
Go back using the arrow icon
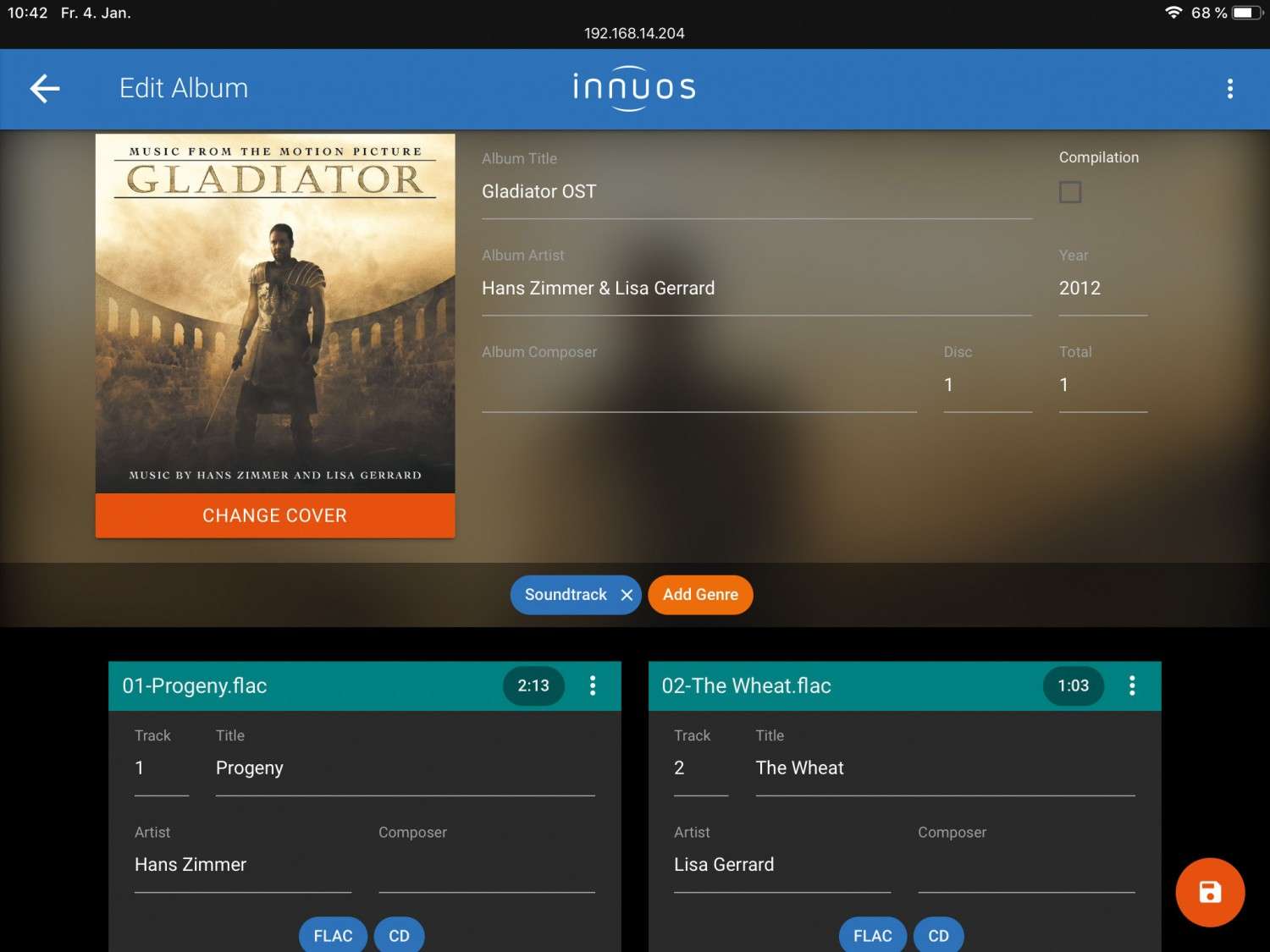pyautogui.click(x=45, y=88)
